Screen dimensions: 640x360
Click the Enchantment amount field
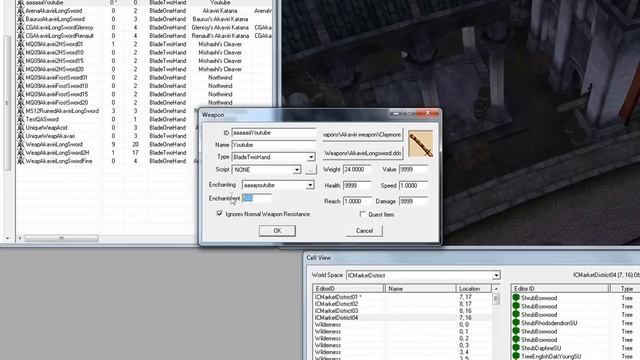coord(257,198)
